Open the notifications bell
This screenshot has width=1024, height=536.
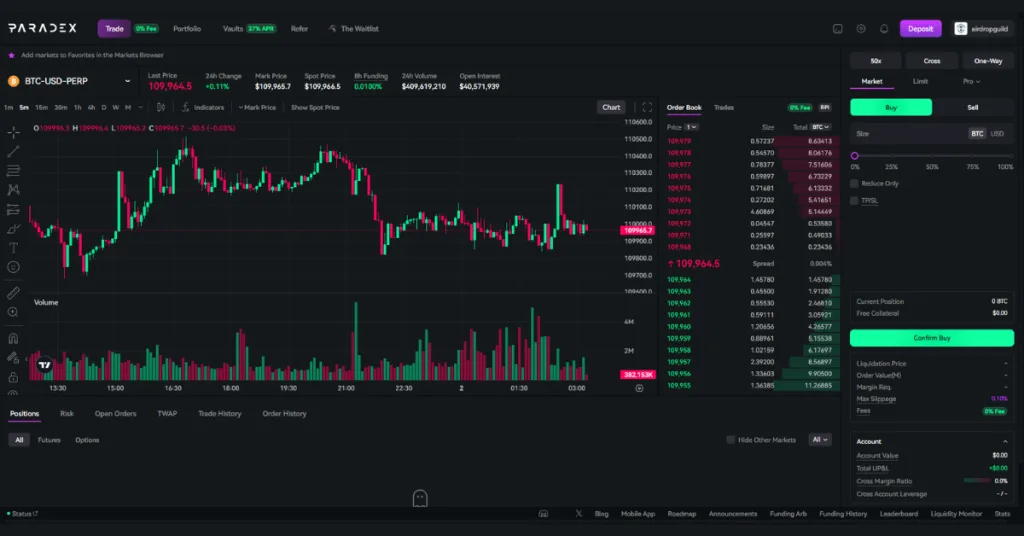[x=884, y=29]
